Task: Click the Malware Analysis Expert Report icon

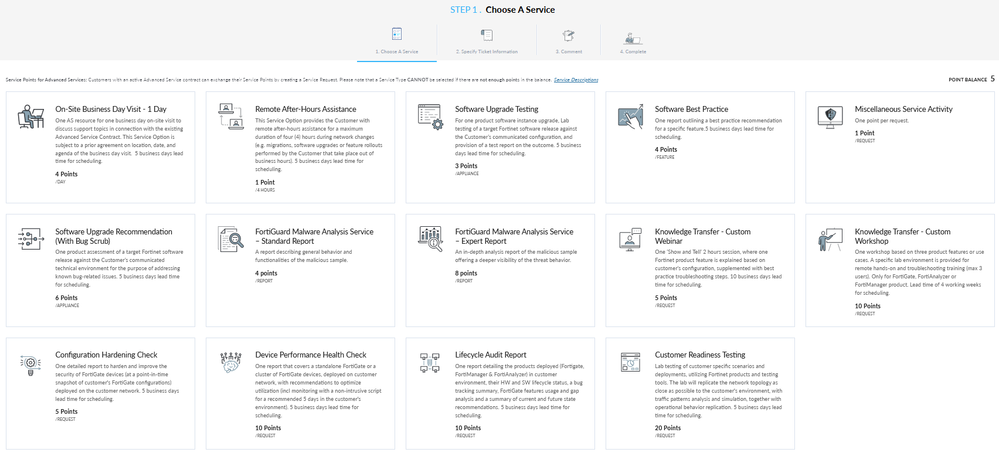Action: [x=430, y=239]
